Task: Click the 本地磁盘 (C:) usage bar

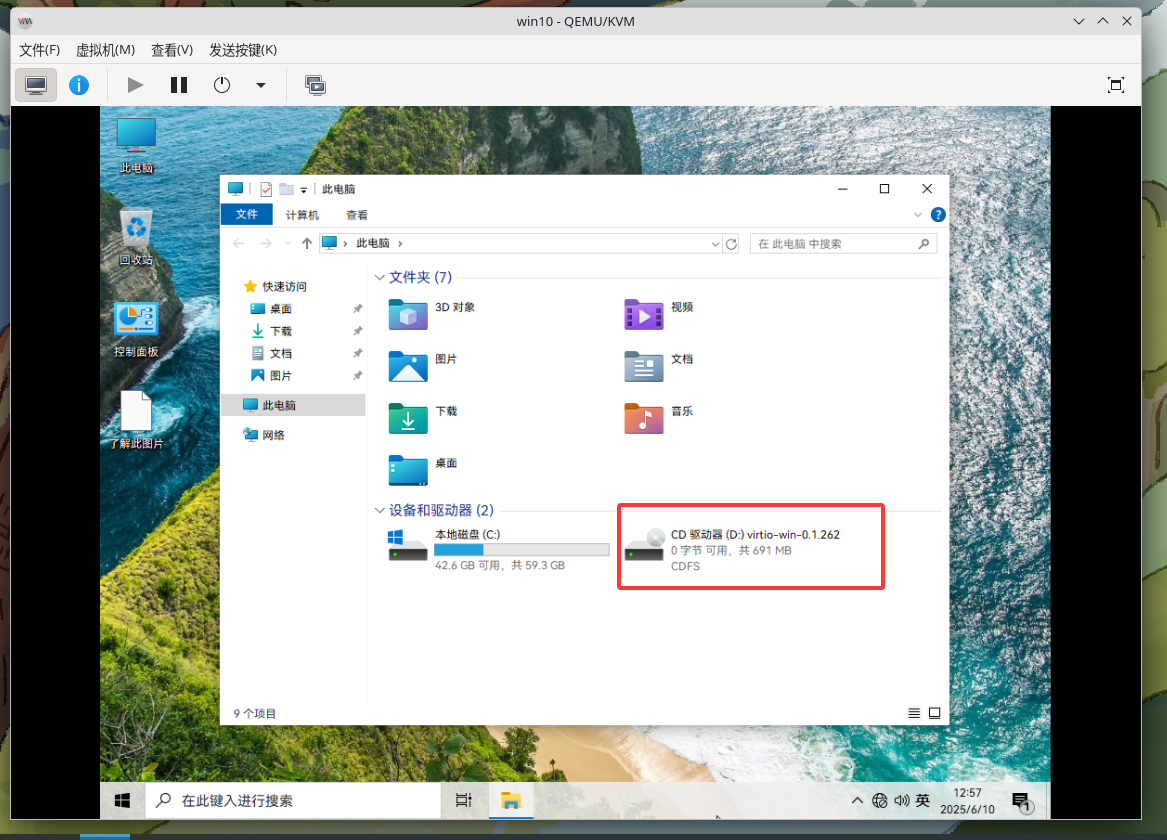Action: pos(522,550)
